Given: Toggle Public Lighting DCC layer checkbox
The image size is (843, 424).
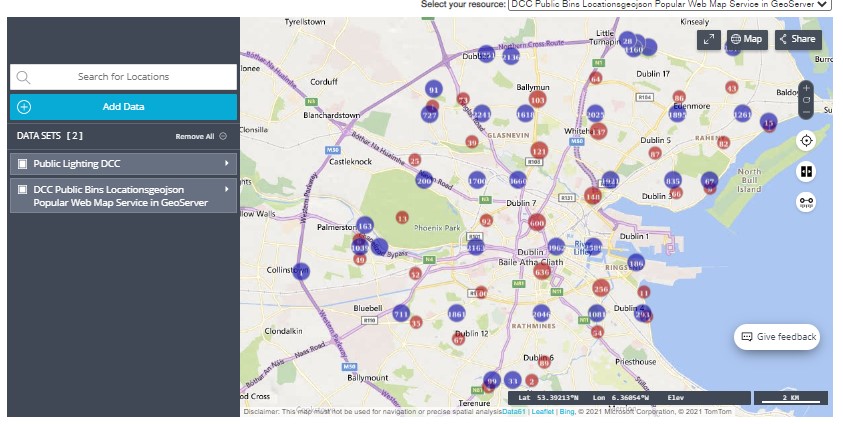Looking at the screenshot, I should pyautogui.click(x=23, y=163).
